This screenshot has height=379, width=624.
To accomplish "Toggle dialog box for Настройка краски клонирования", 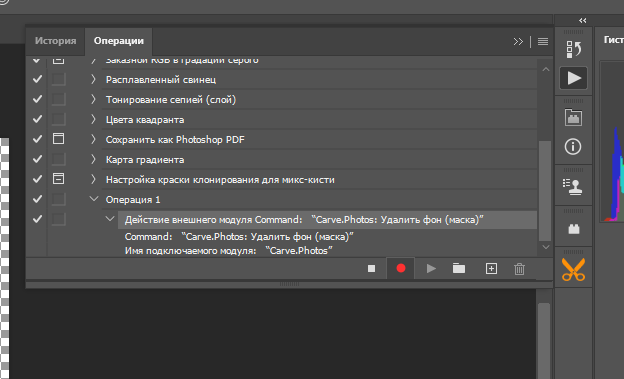I will (58, 179).
